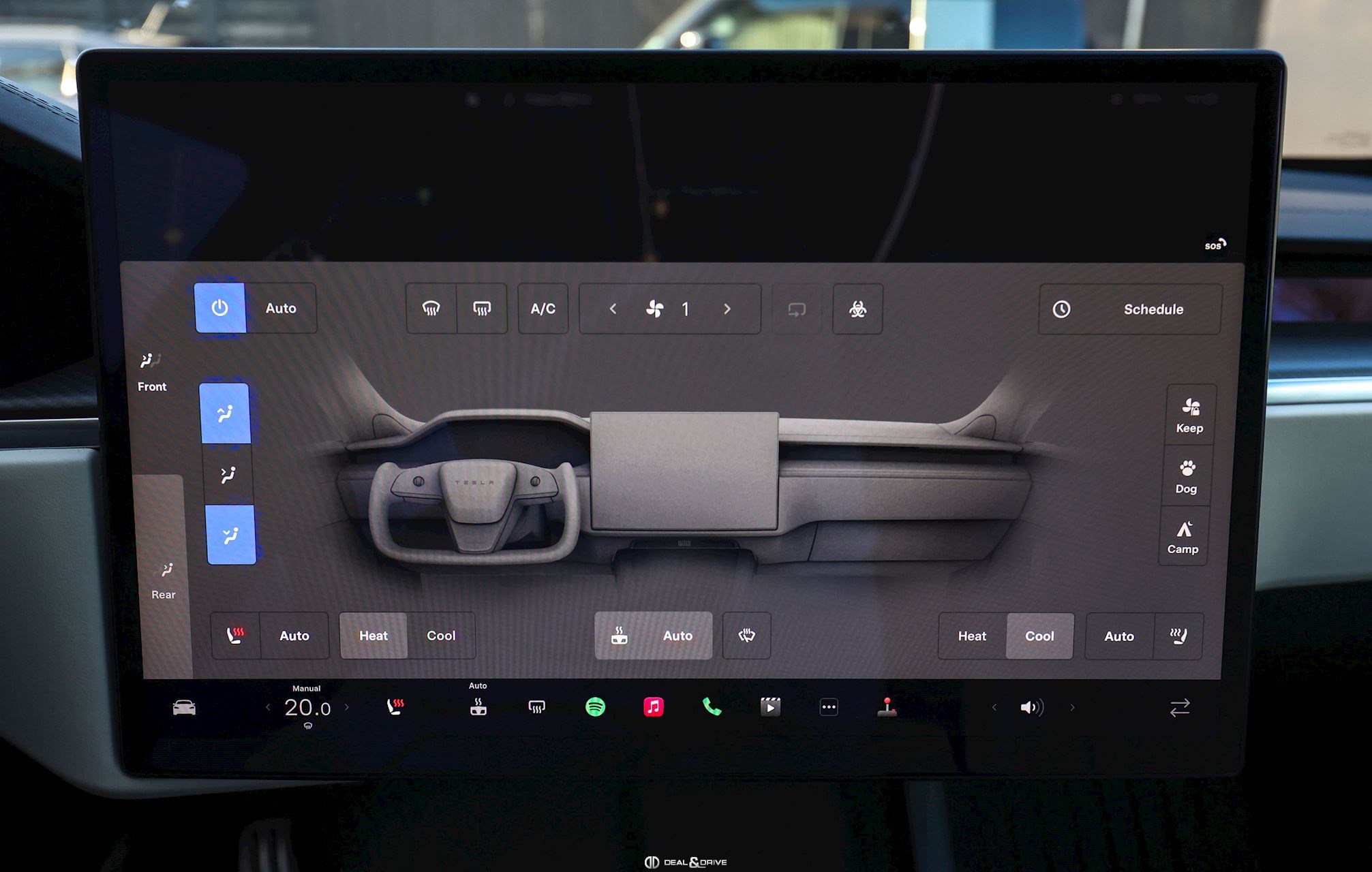Decrease fan speed with left chevron

pos(613,309)
